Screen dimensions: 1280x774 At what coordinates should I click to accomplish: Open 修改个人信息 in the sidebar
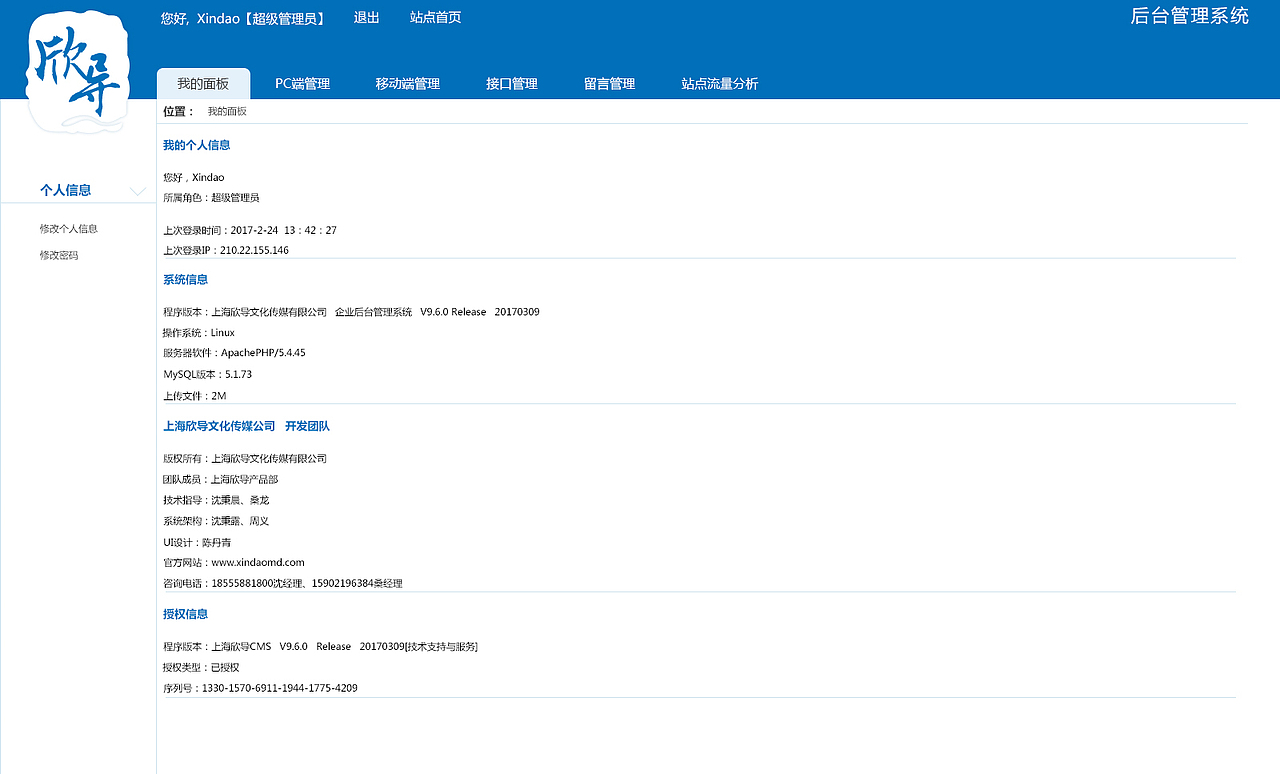click(x=69, y=229)
